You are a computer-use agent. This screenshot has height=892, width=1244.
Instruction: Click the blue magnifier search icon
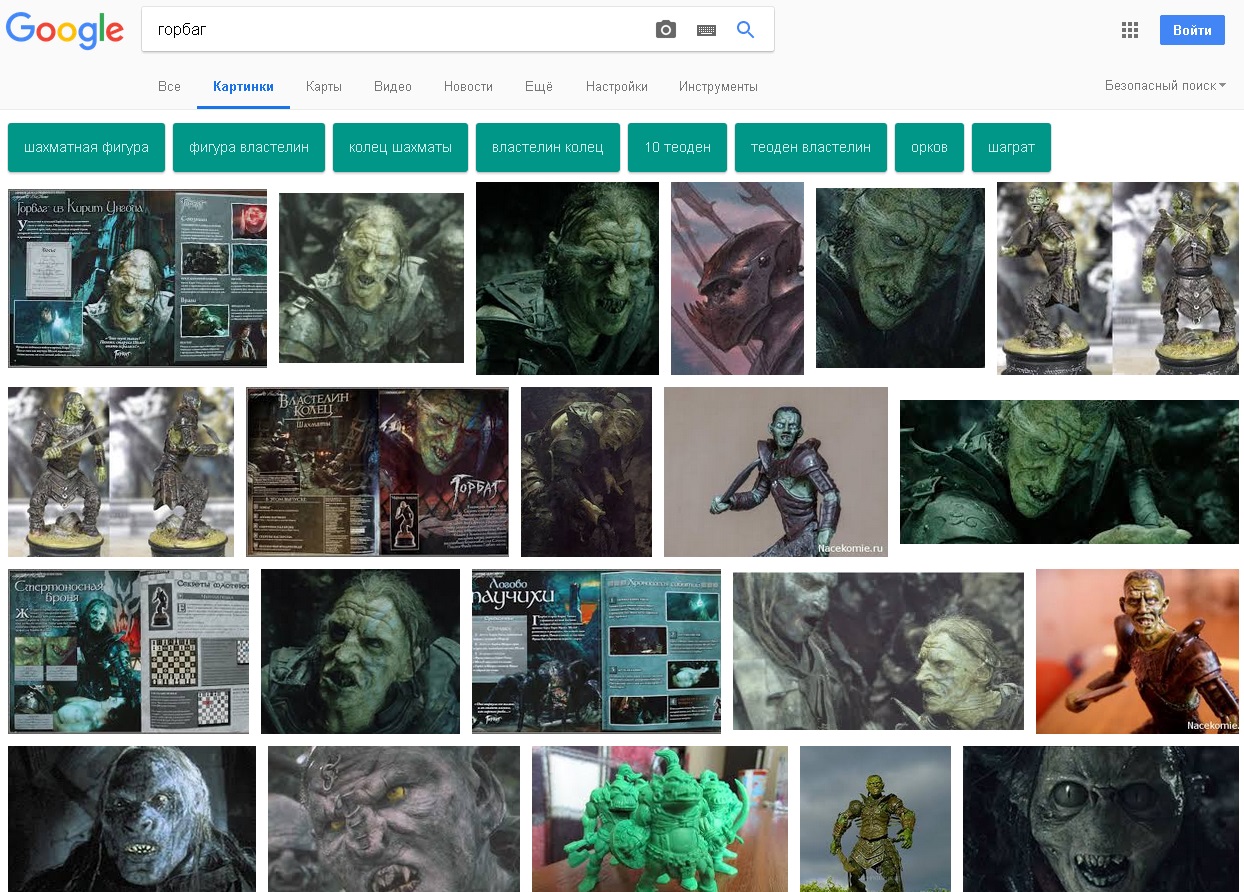coord(745,30)
